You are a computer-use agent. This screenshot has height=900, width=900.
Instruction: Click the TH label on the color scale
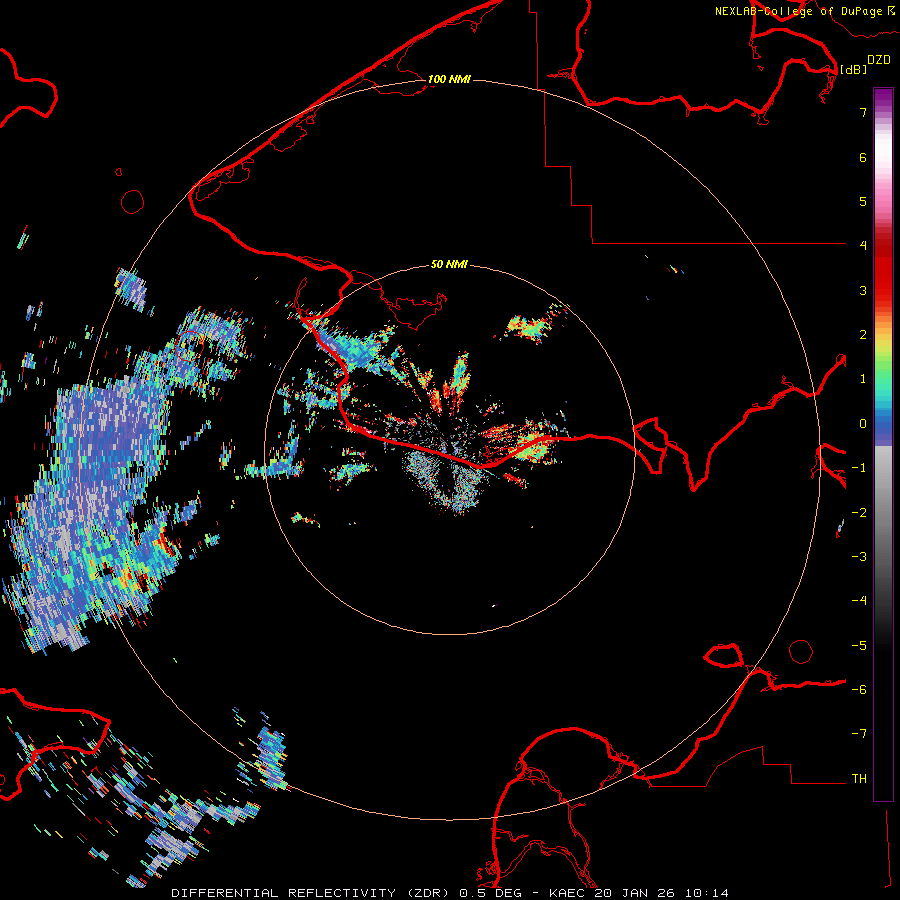859,778
